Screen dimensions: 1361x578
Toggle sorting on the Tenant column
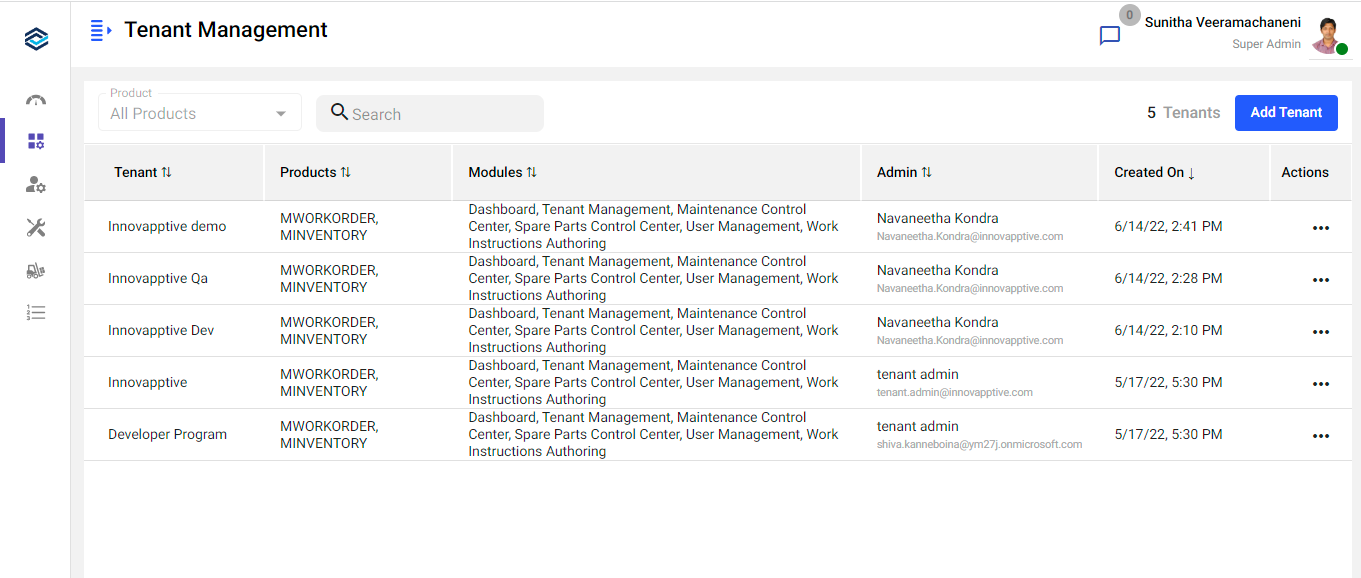click(166, 171)
